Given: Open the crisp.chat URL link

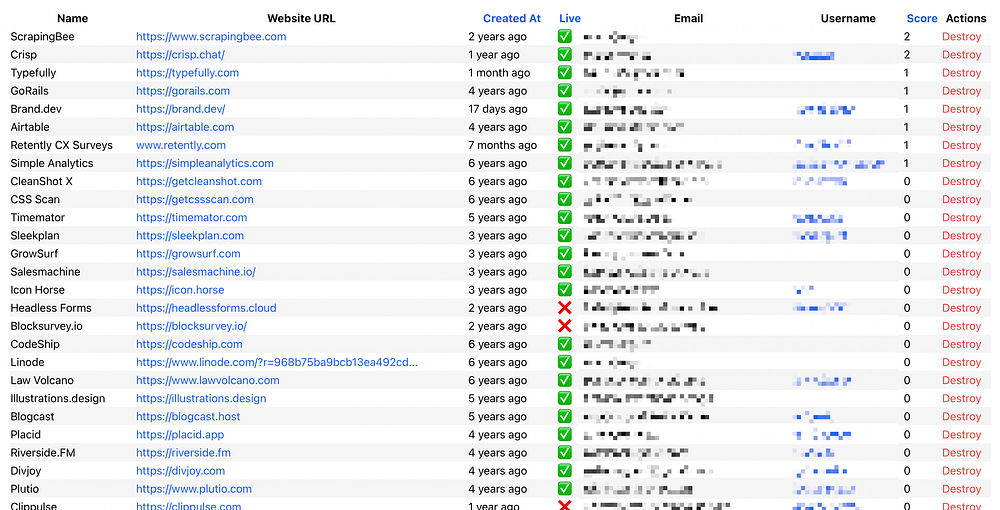Looking at the screenshot, I should point(180,55).
